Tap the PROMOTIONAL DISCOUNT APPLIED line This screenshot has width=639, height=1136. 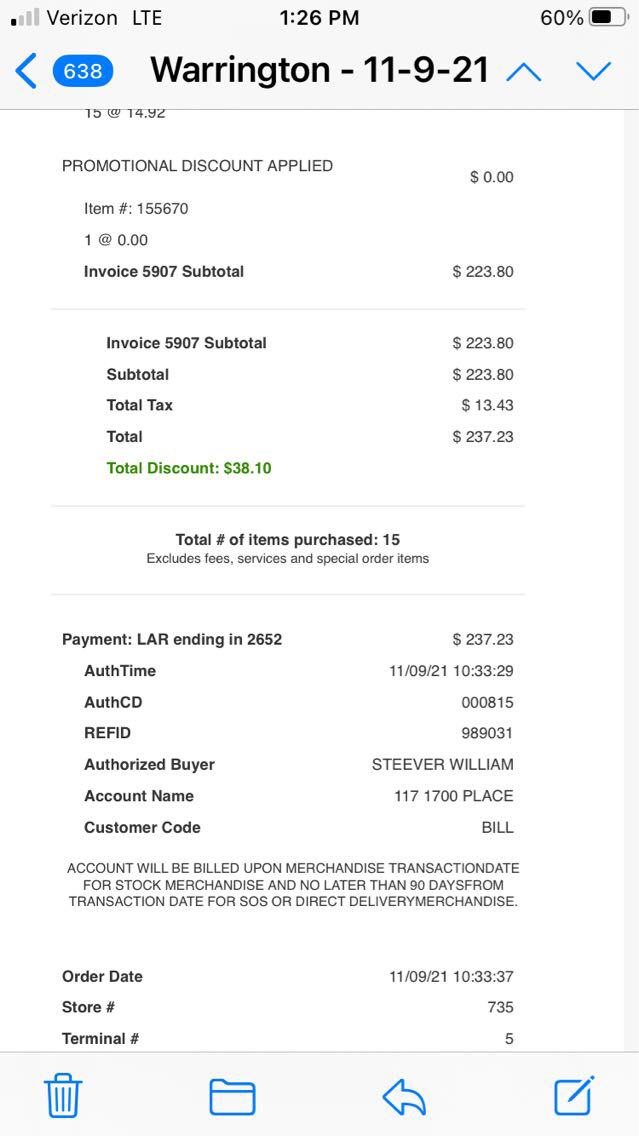coord(197,166)
